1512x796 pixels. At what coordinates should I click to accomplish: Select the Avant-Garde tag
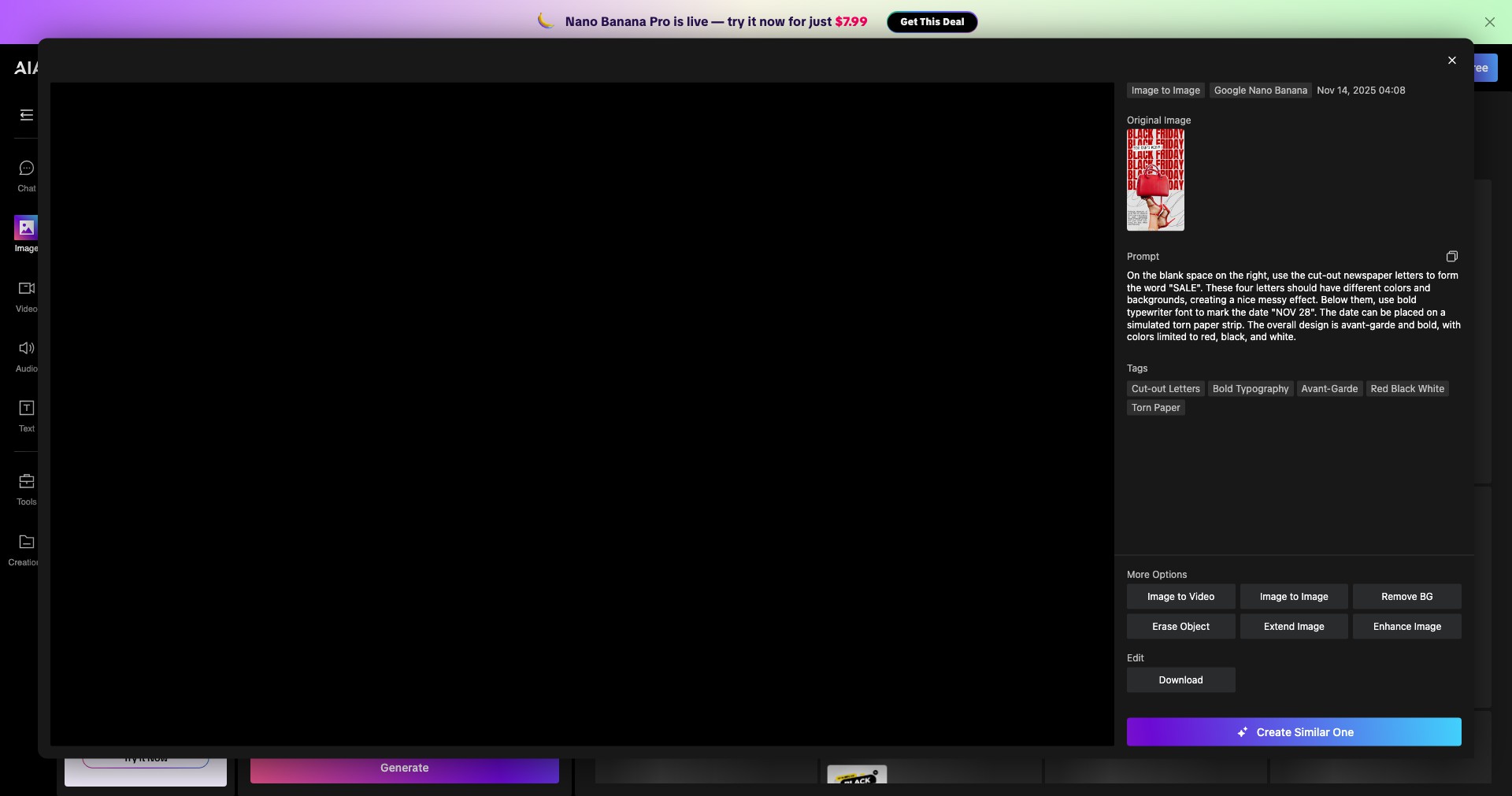click(1329, 389)
